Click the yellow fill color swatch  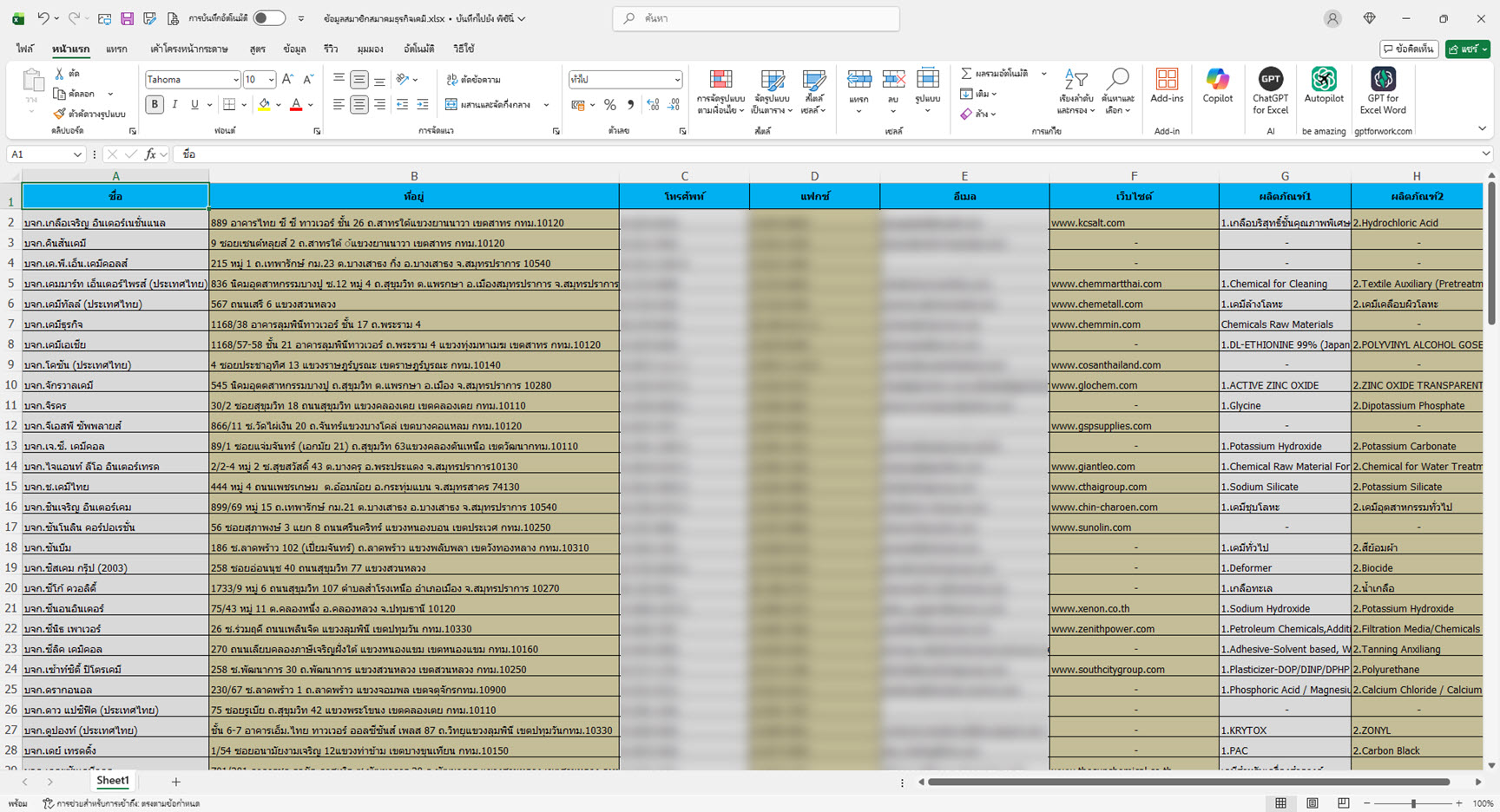[x=264, y=105]
